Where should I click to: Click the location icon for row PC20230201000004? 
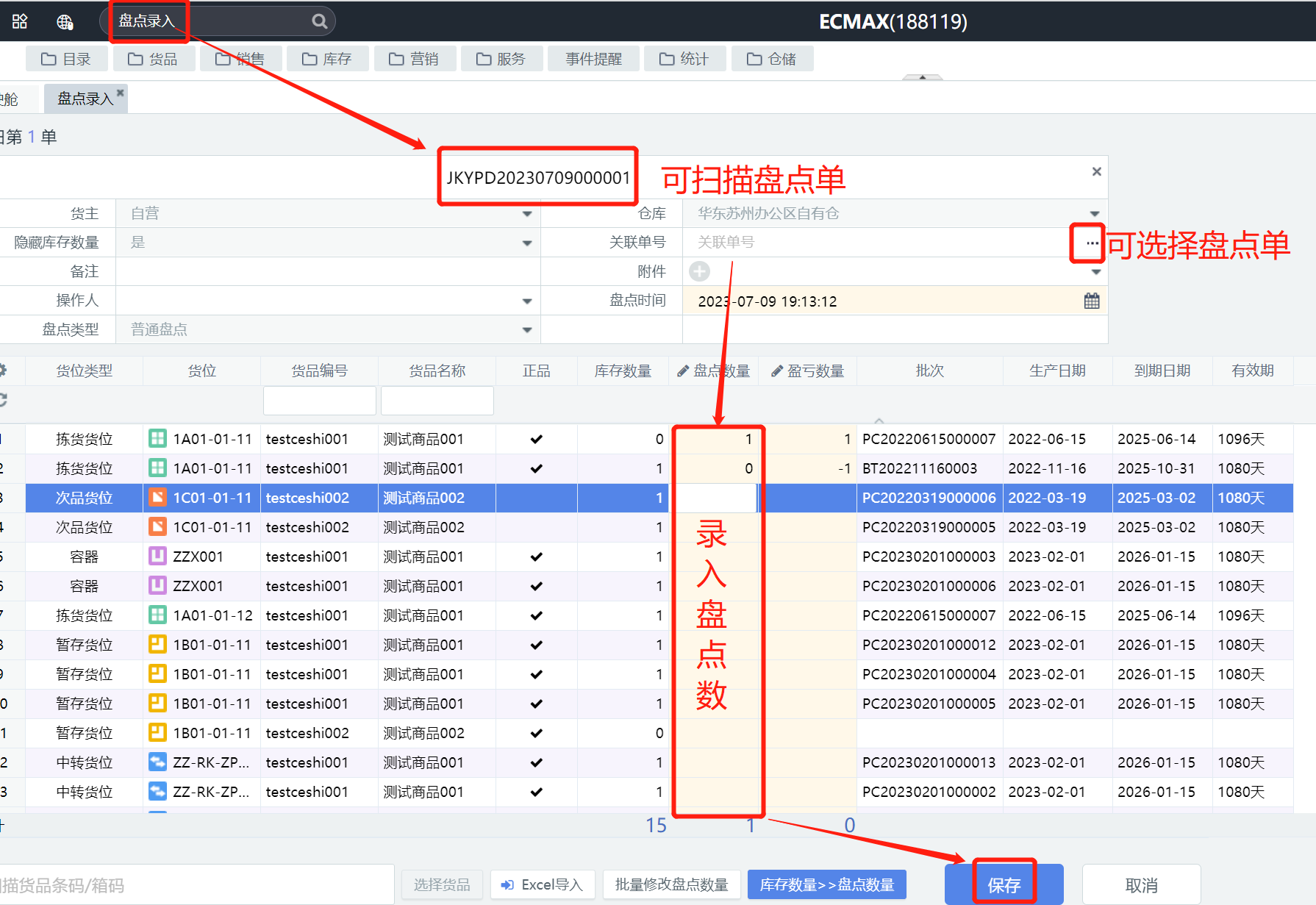tap(157, 674)
